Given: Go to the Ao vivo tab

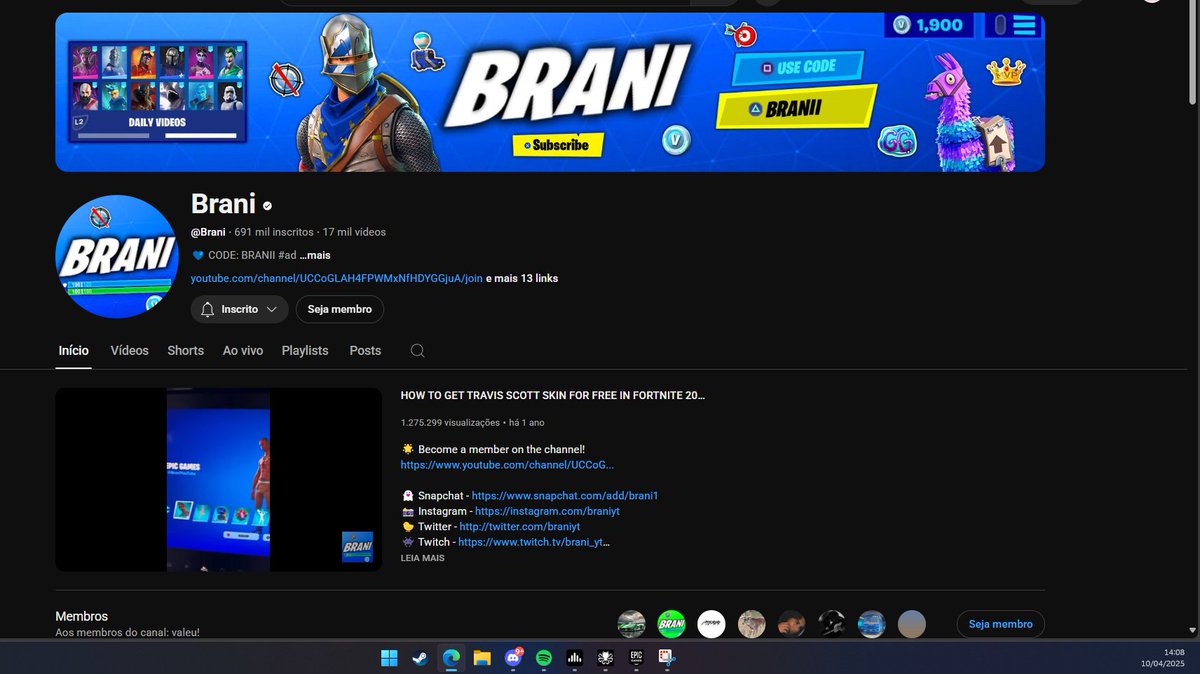Looking at the screenshot, I should [243, 351].
